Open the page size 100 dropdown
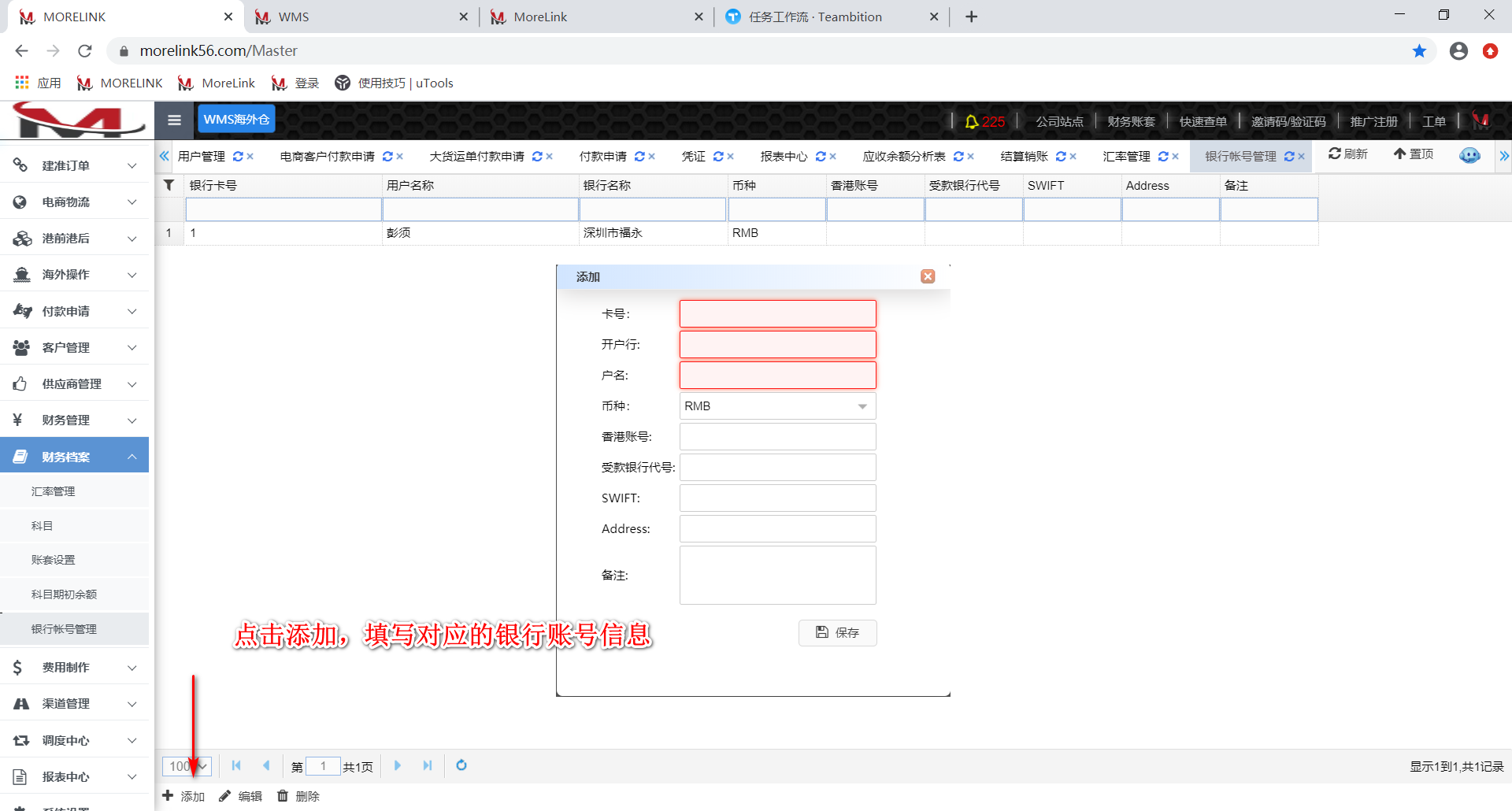Viewport: 1512px width, 811px height. [187, 765]
